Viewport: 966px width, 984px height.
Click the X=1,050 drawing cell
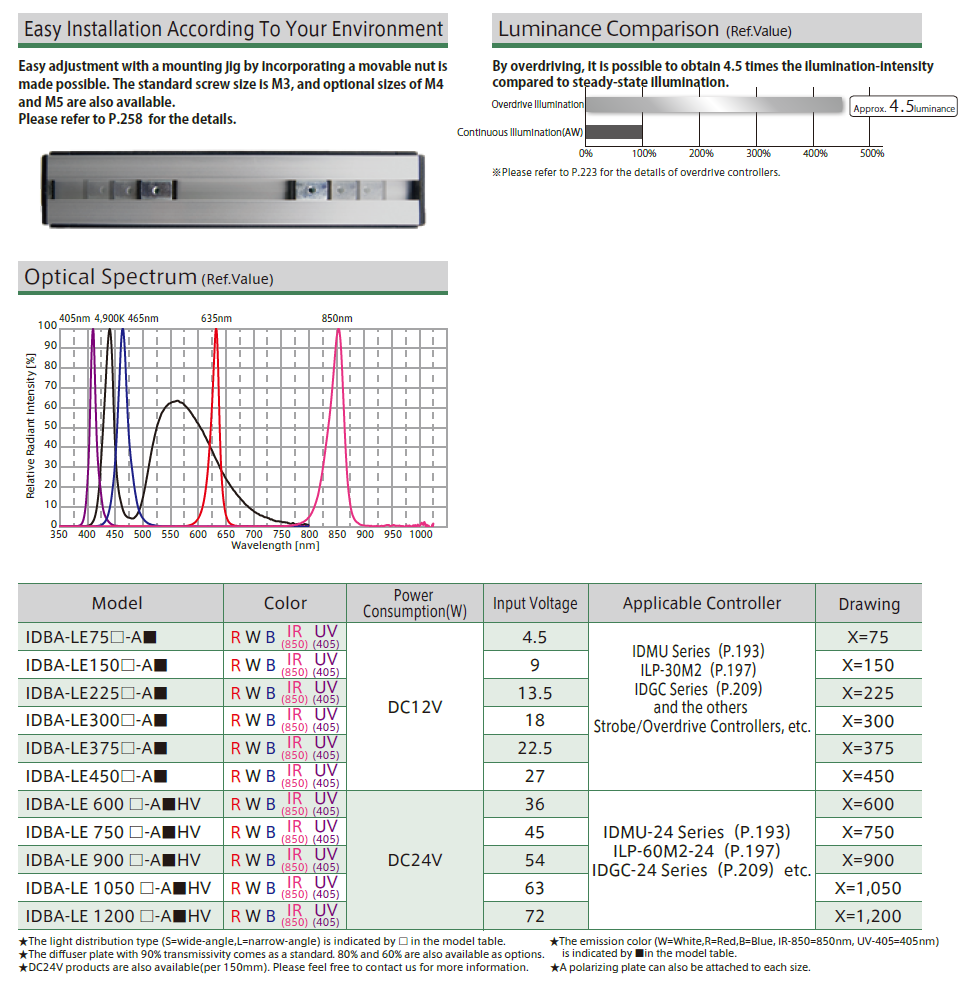[x=869, y=888]
